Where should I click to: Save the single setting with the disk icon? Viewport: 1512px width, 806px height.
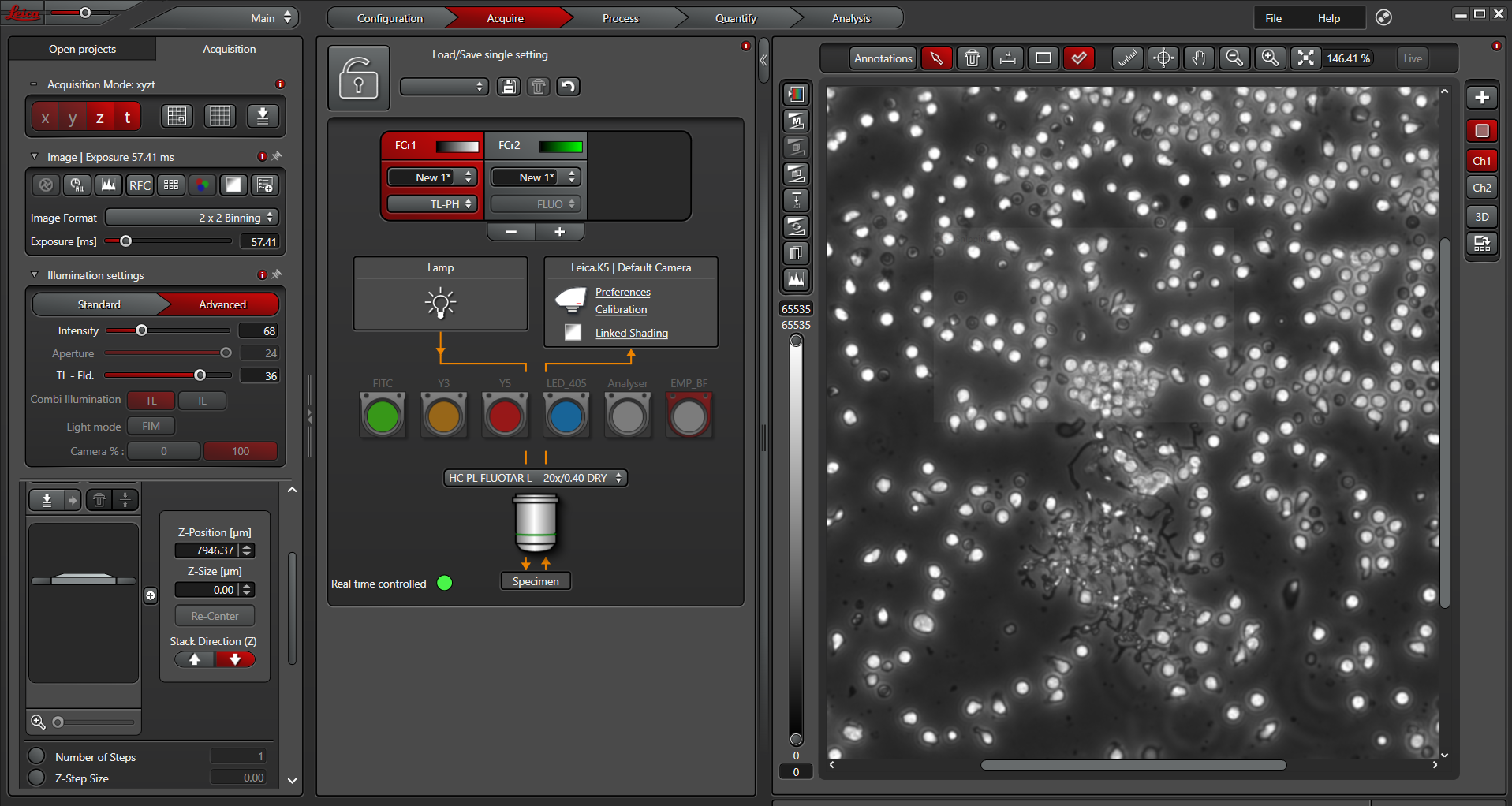509,87
